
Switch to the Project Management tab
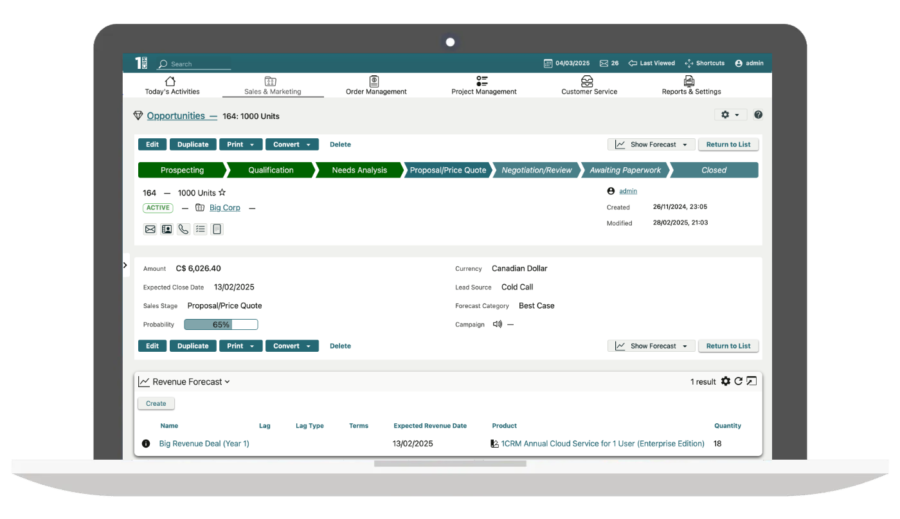483,85
